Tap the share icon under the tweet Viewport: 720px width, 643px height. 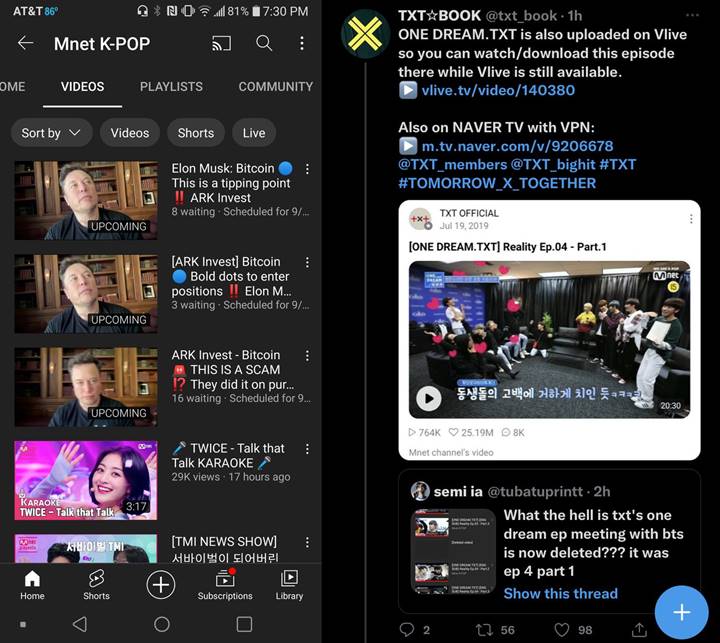pos(639,629)
